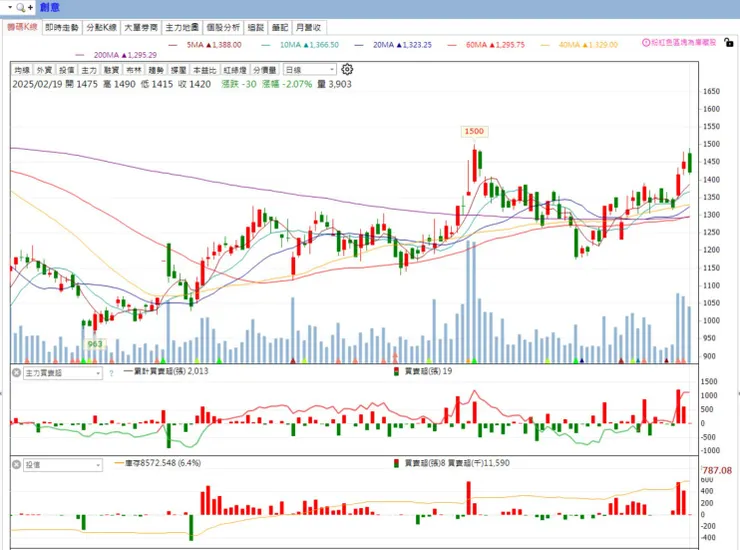740x550 pixels.
Task: Open the 月營收 tab
Action: tap(309, 27)
